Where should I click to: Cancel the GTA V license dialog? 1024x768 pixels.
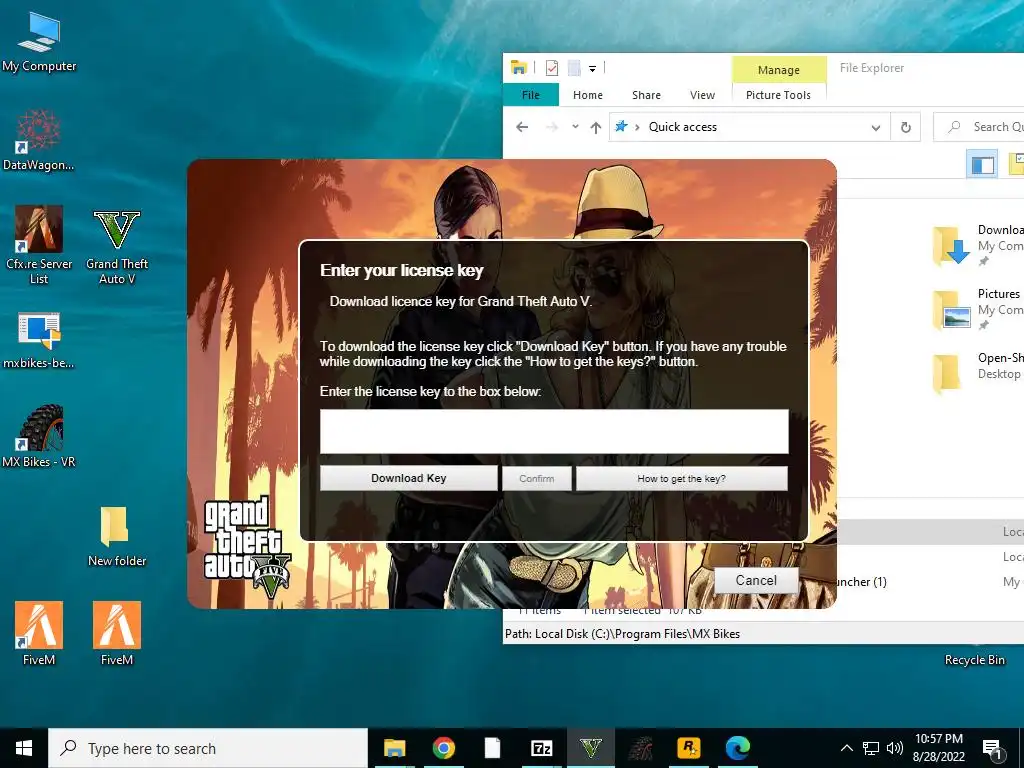pos(756,580)
